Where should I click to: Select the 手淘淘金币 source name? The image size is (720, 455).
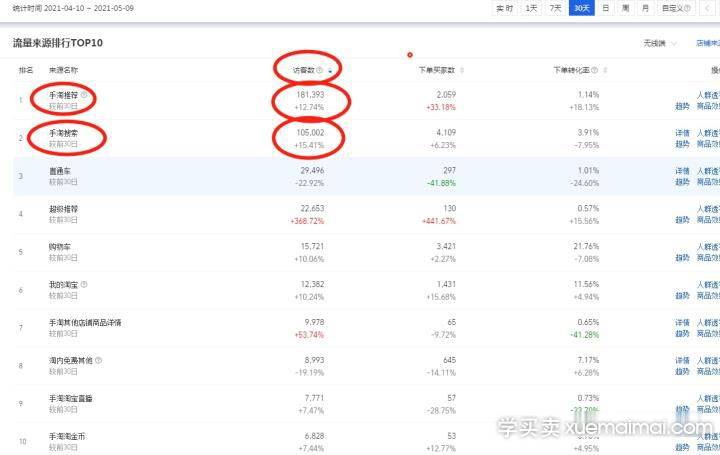pos(67,436)
